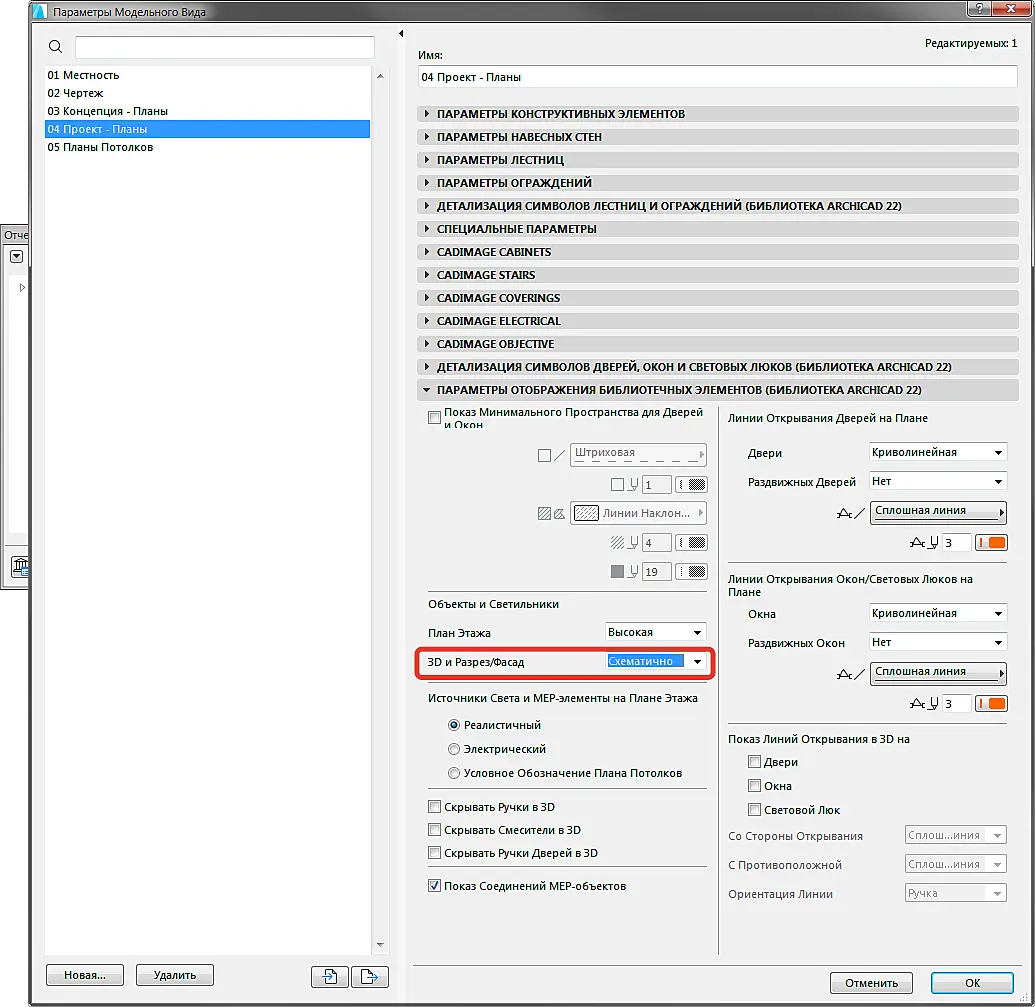Click the dropdown arrow icon in the background window
This screenshot has height=1007, width=1035.
(17, 257)
